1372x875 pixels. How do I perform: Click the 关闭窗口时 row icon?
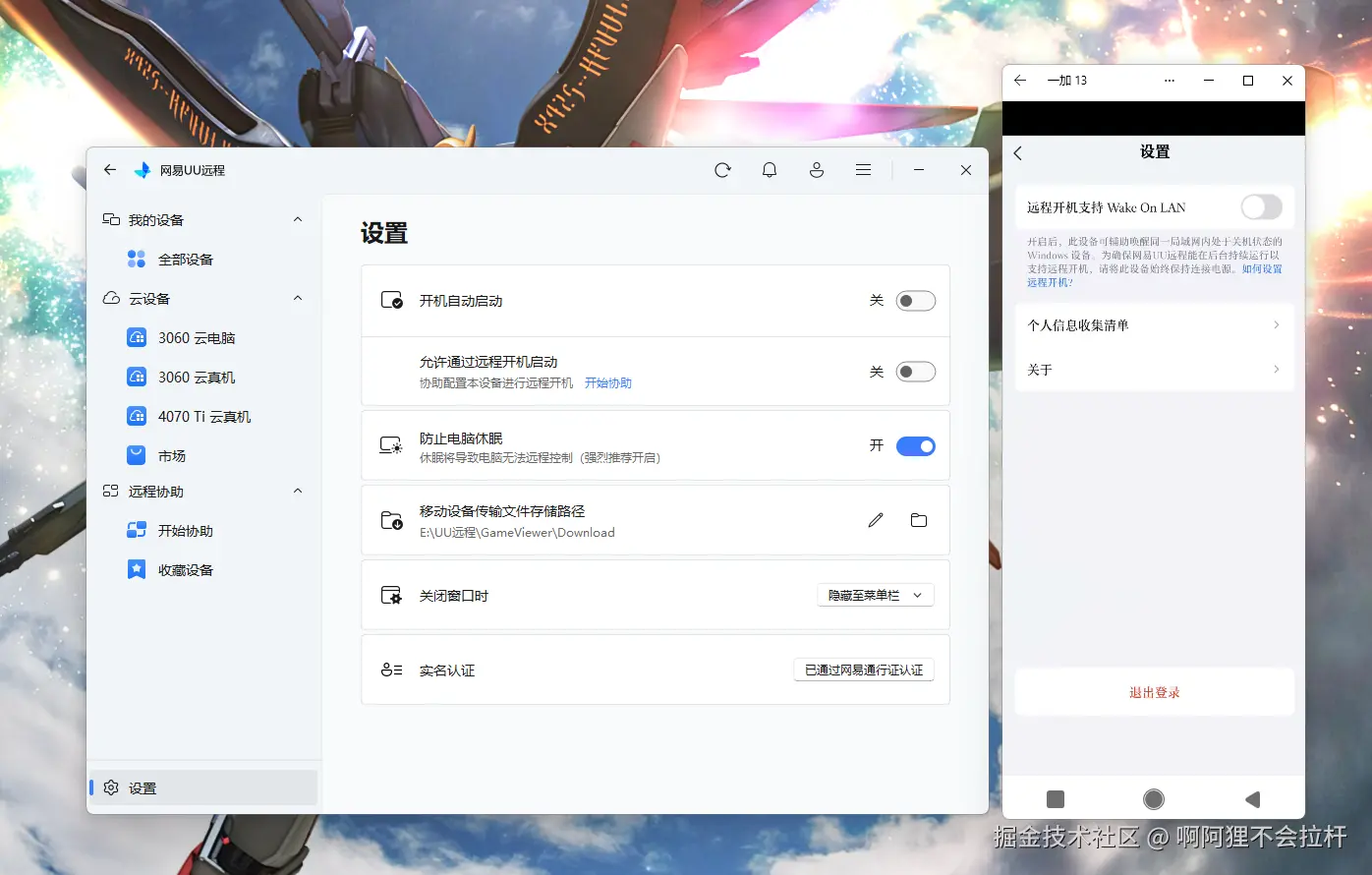click(391, 596)
